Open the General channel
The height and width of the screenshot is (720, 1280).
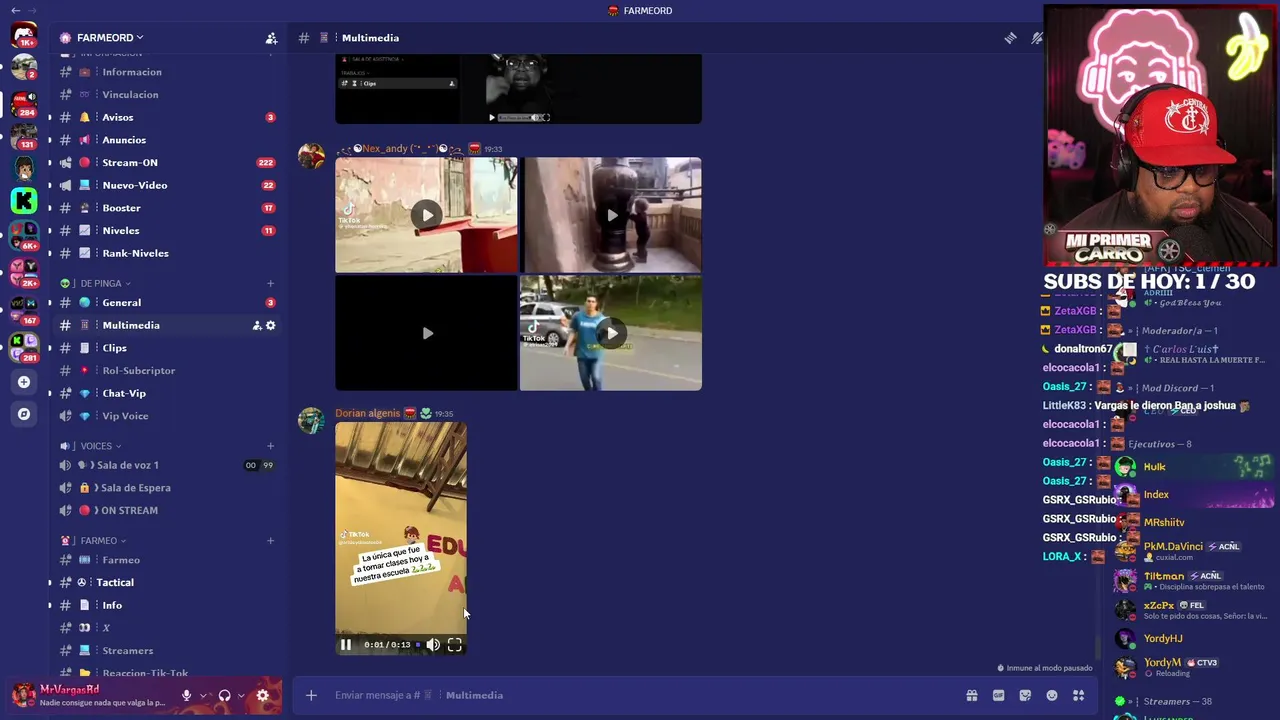167,302
